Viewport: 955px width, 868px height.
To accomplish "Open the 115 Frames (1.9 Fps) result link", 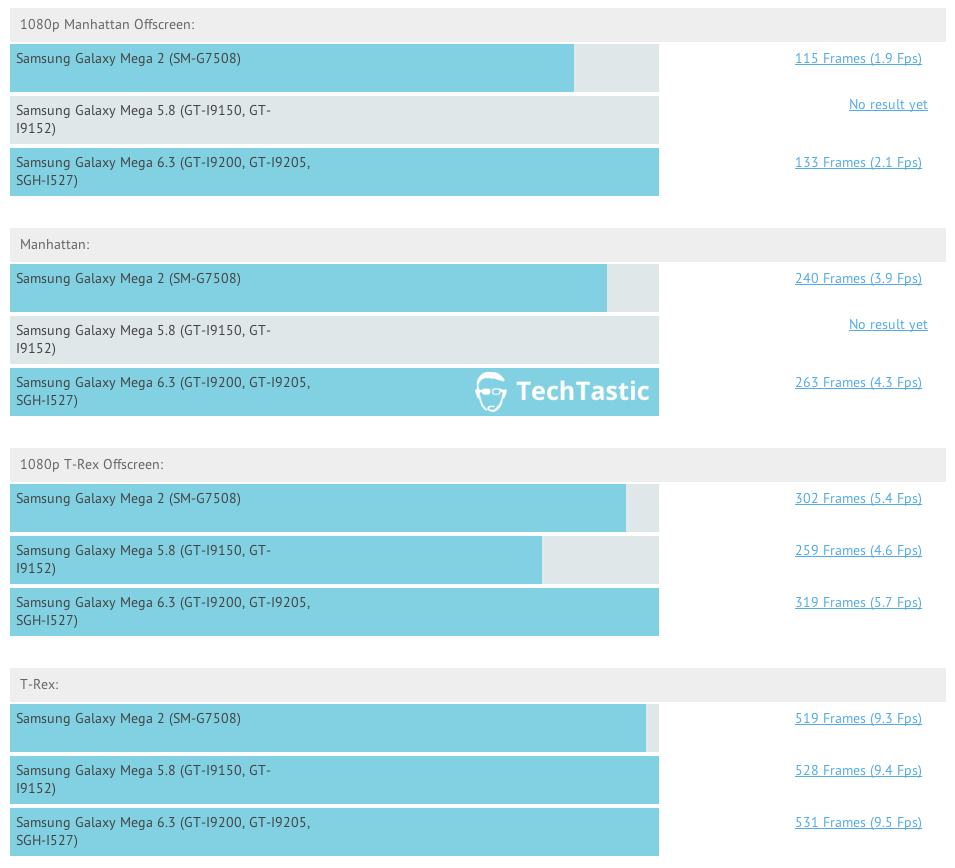I will coord(858,58).
